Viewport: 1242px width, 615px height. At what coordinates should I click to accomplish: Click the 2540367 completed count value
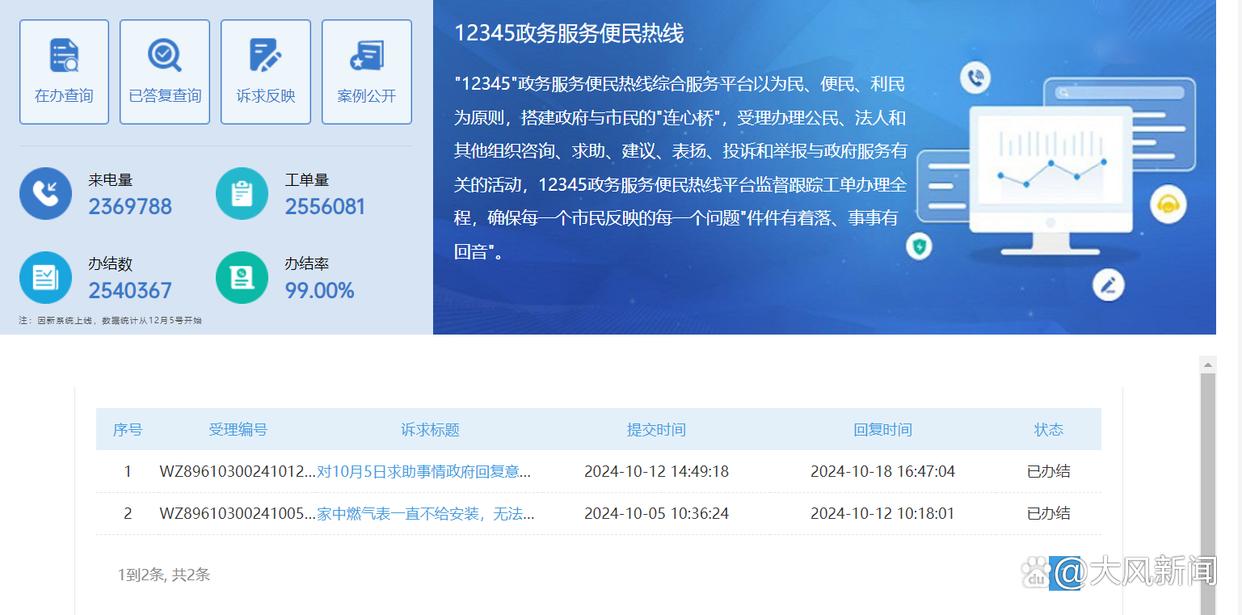point(130,291)
